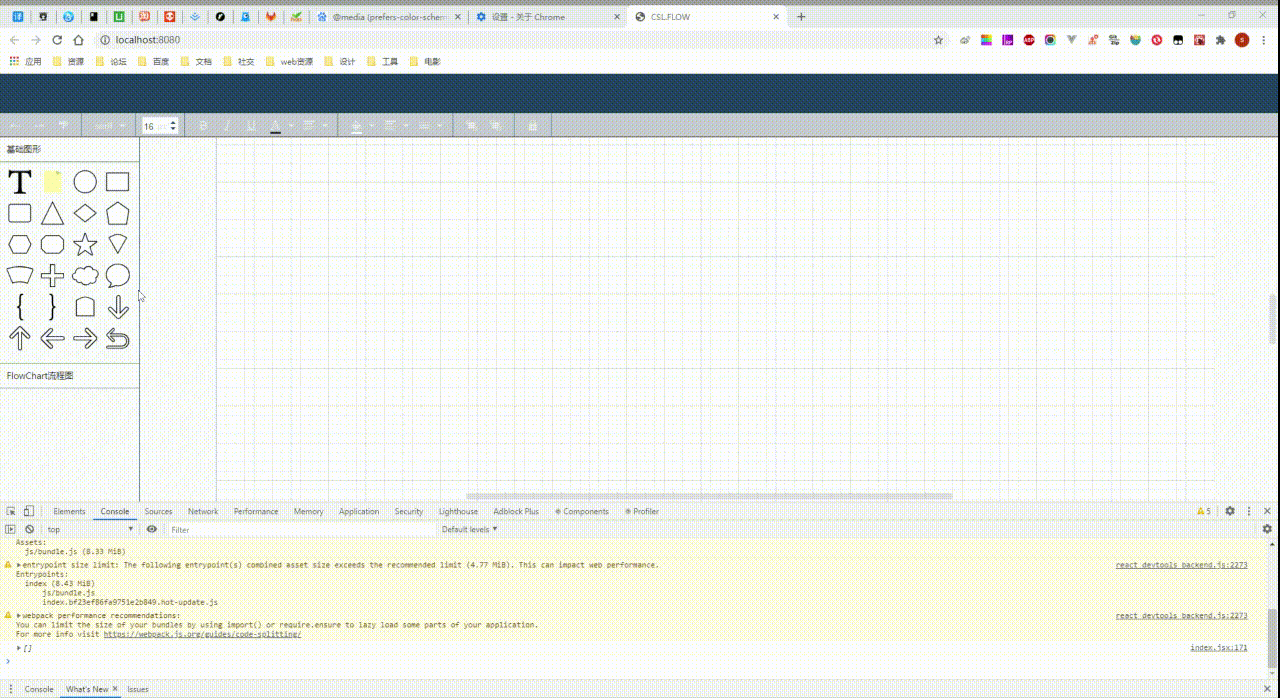Screen dimensions: 1280x698
Task: Open DevTools settings gear
Action: pos(1230,511)
